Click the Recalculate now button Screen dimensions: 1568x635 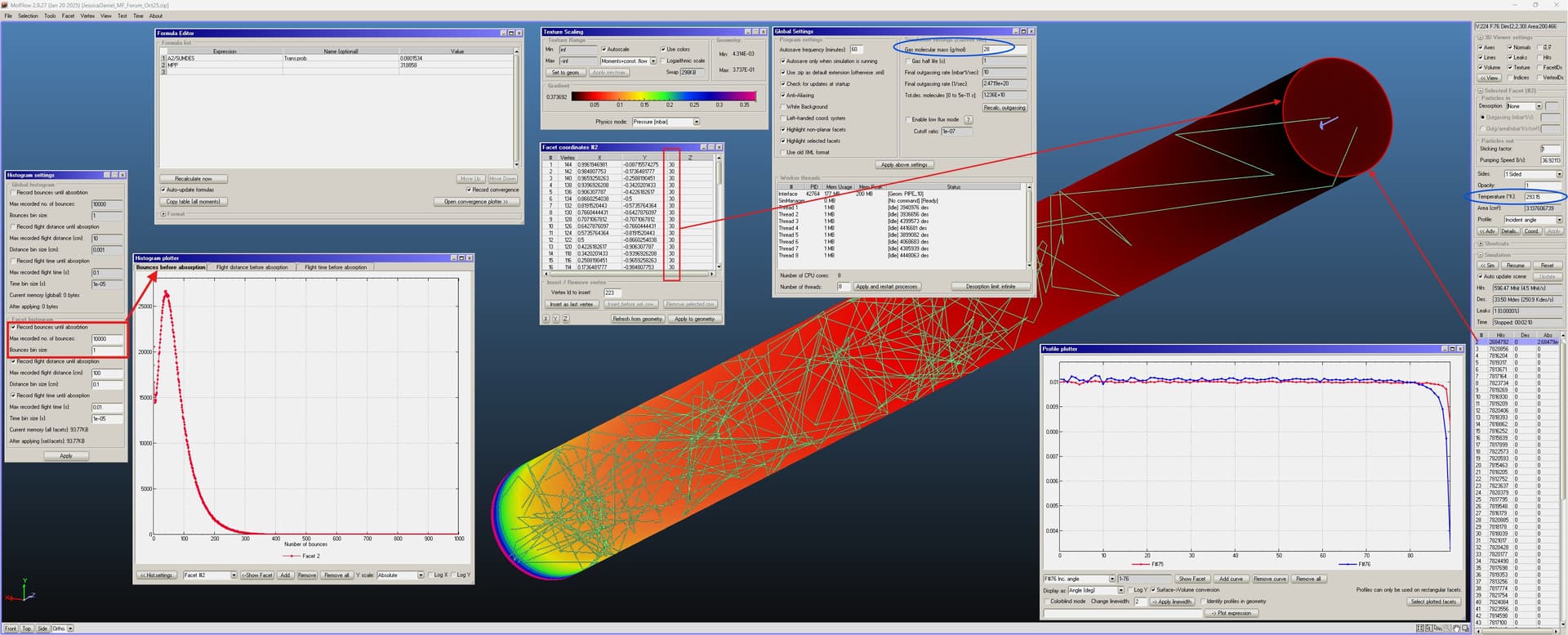click(x=193, y=179)
